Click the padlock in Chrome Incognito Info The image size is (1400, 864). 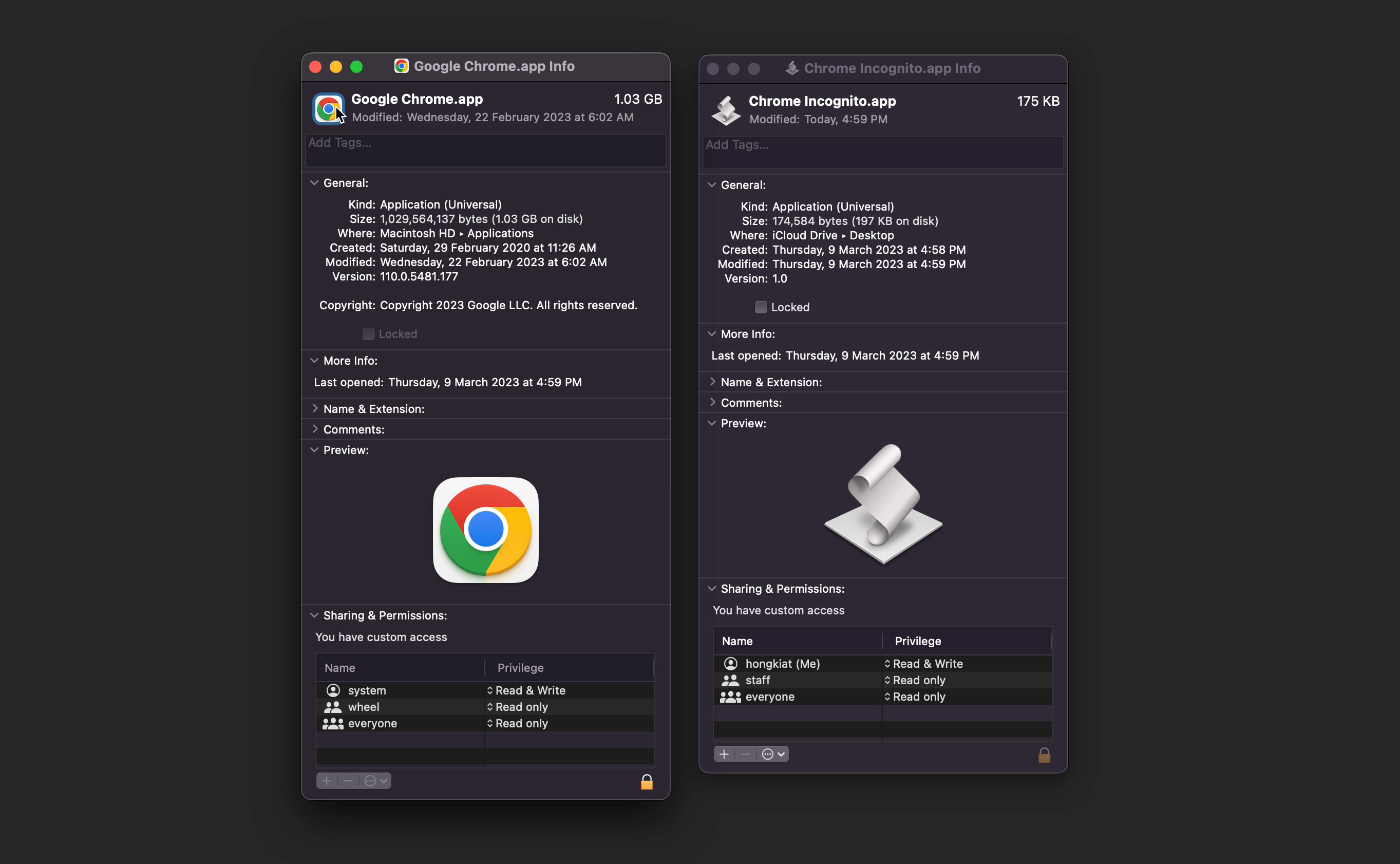[1044, 755]
